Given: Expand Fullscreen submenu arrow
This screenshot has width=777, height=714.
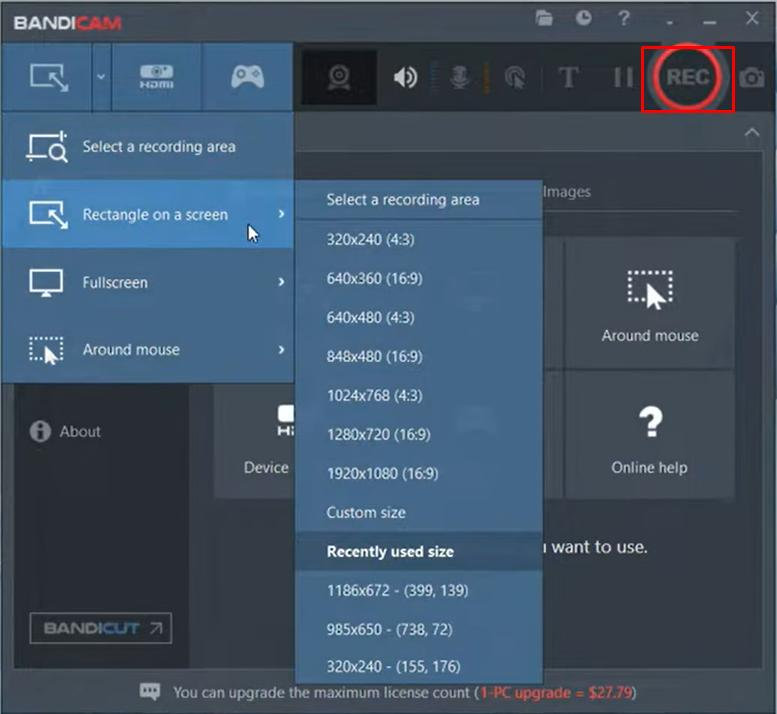Looking at the screenshot, I should 281,282.
